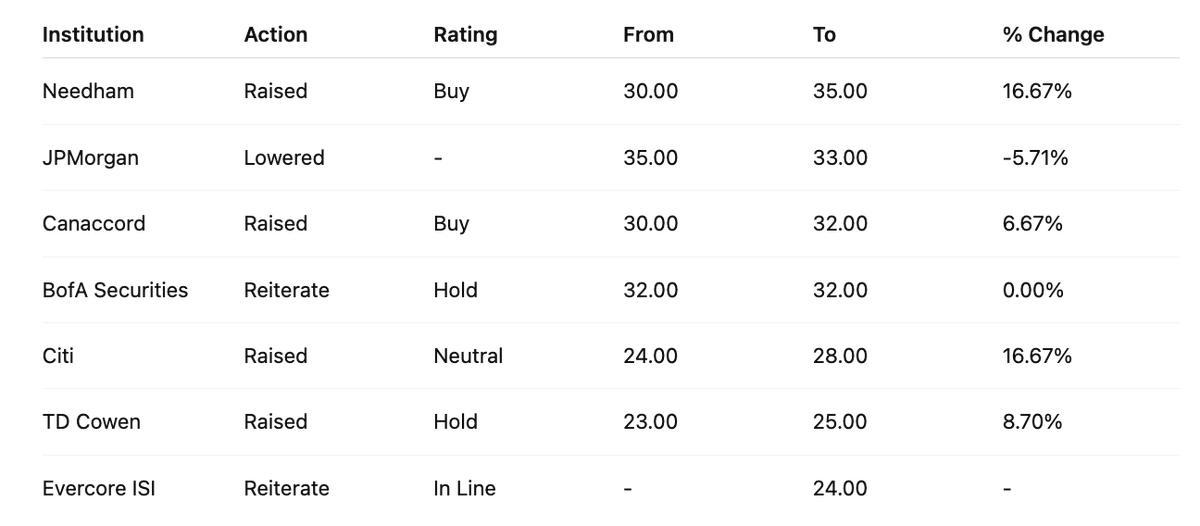
Task: Select the -5.71% change value
Action: [1035, 158]
